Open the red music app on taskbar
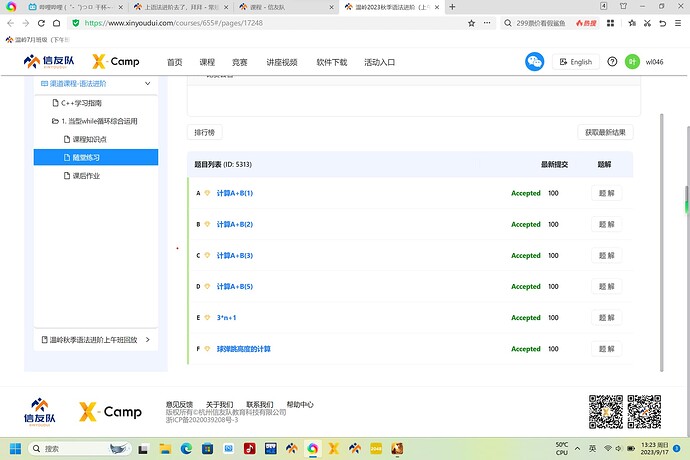 coord(250,449)
